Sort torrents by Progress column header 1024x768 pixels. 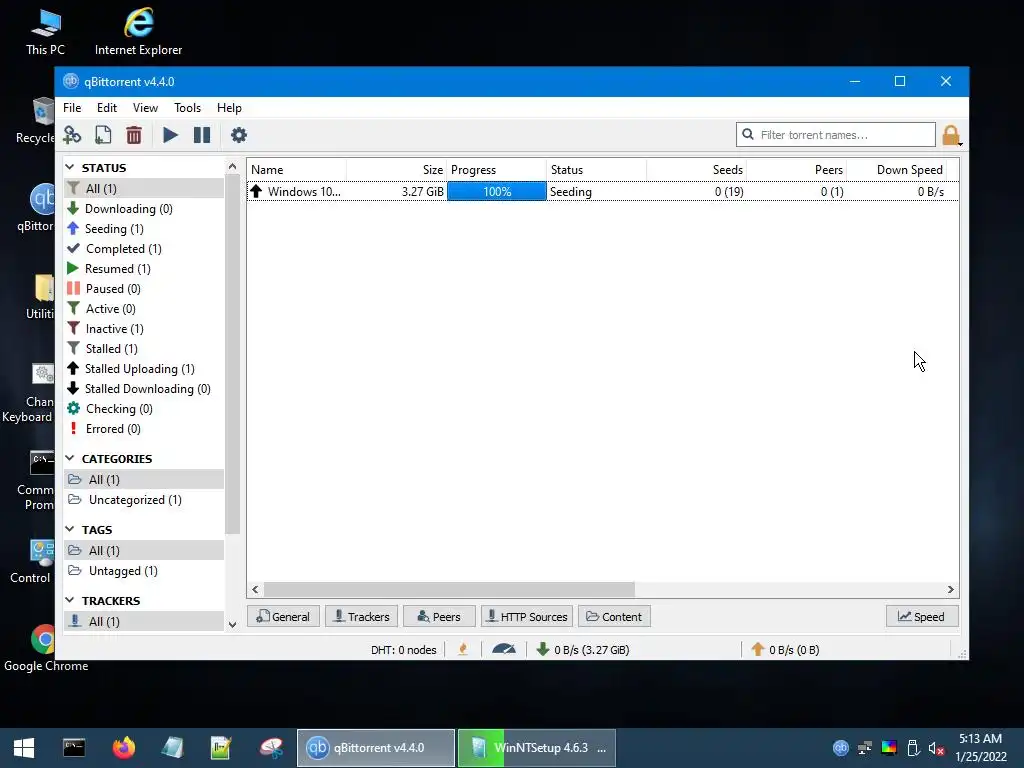496,170
